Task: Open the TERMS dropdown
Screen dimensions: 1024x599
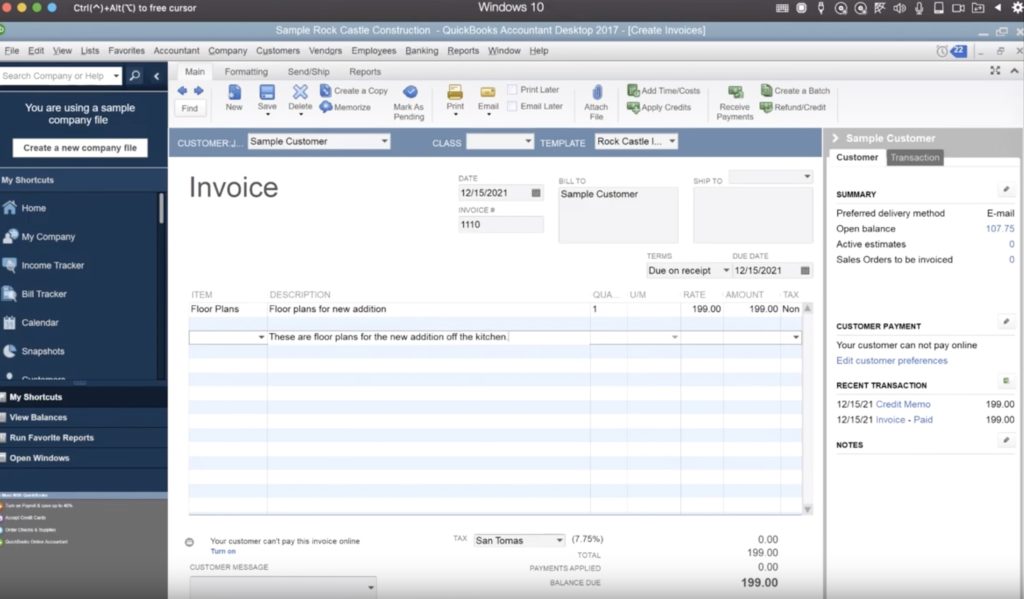Action: tap(726, 270)
